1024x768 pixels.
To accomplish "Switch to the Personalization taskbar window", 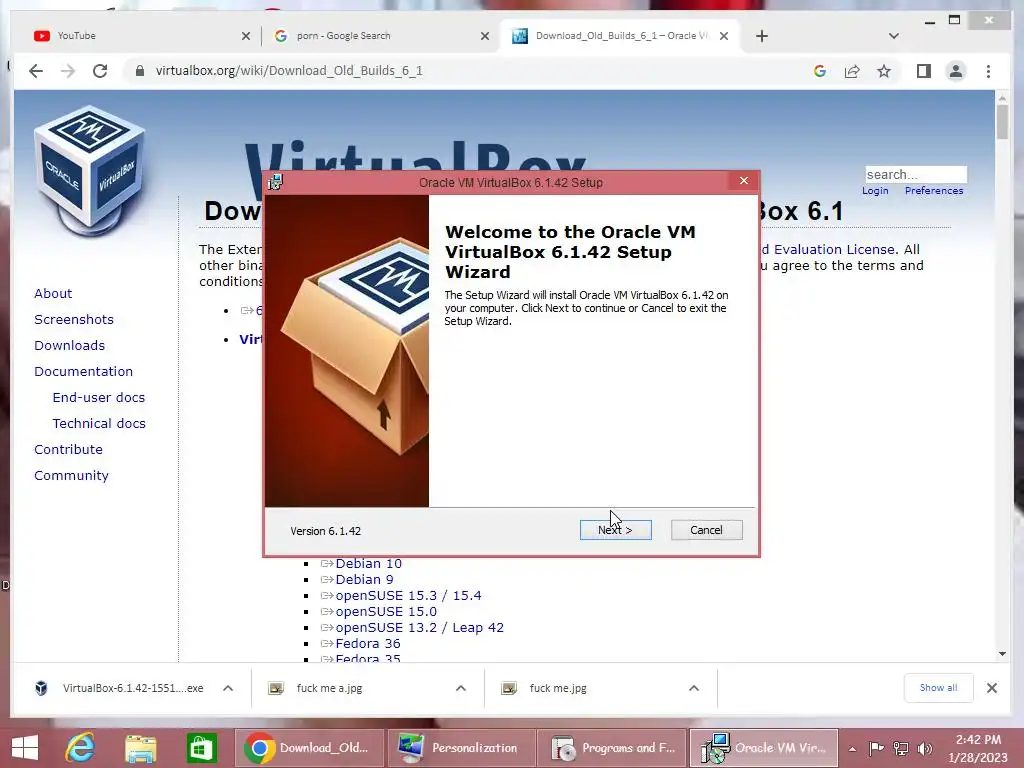I will 460,748.
